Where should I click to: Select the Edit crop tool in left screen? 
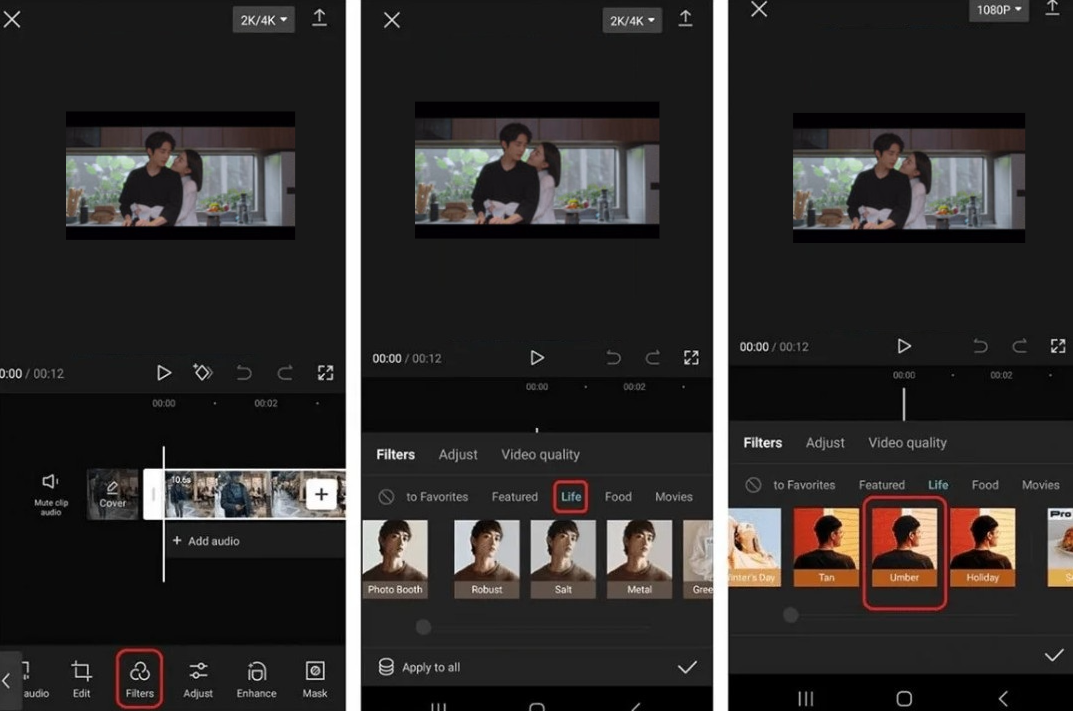click(x=81, y=679)
